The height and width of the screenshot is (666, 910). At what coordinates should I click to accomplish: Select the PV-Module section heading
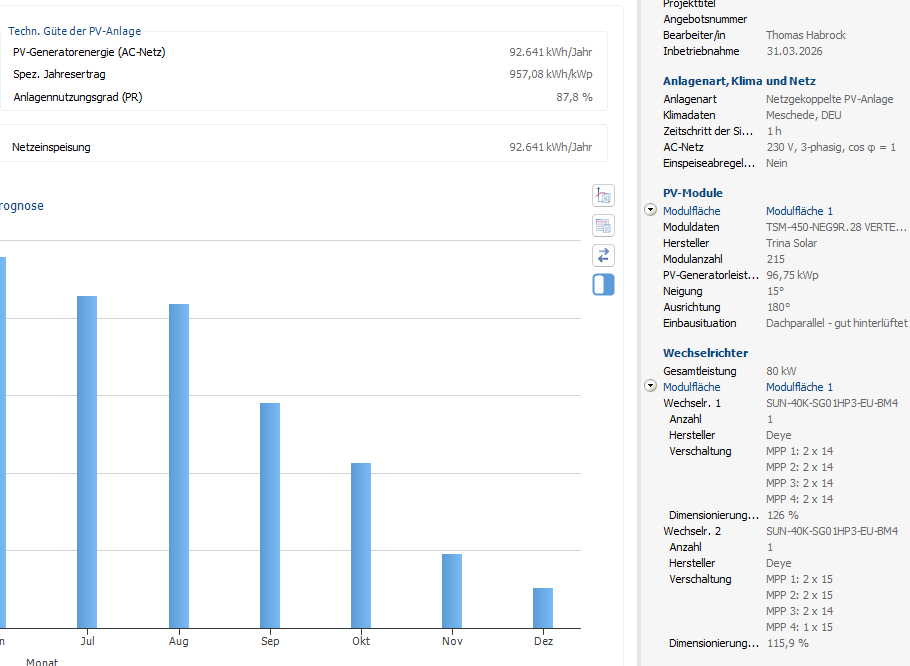pyautogui.click(x=692, y=193)
